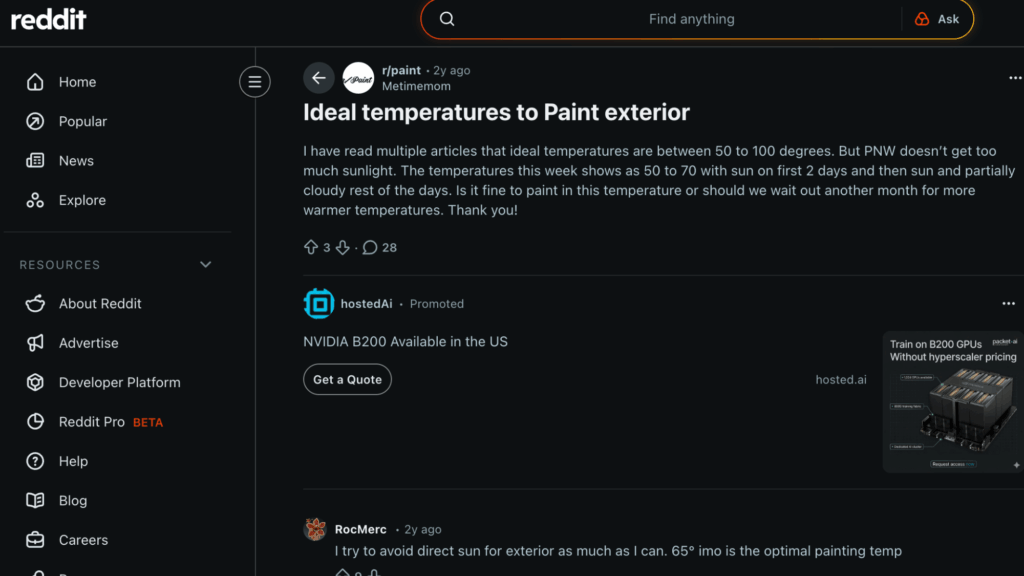Screen dimensions: 1024x576
Task: Open the post's three-dot overflow menu
Action: 1015,77
